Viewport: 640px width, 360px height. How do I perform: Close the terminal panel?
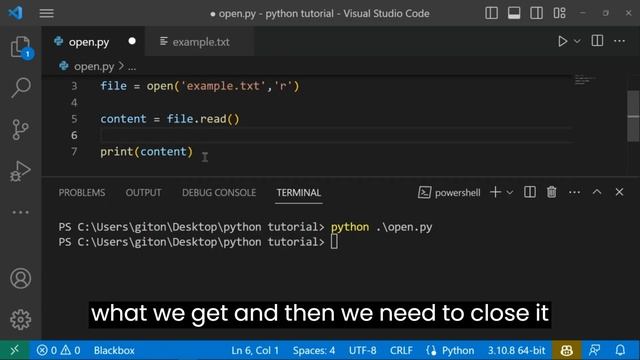[619, 192]
